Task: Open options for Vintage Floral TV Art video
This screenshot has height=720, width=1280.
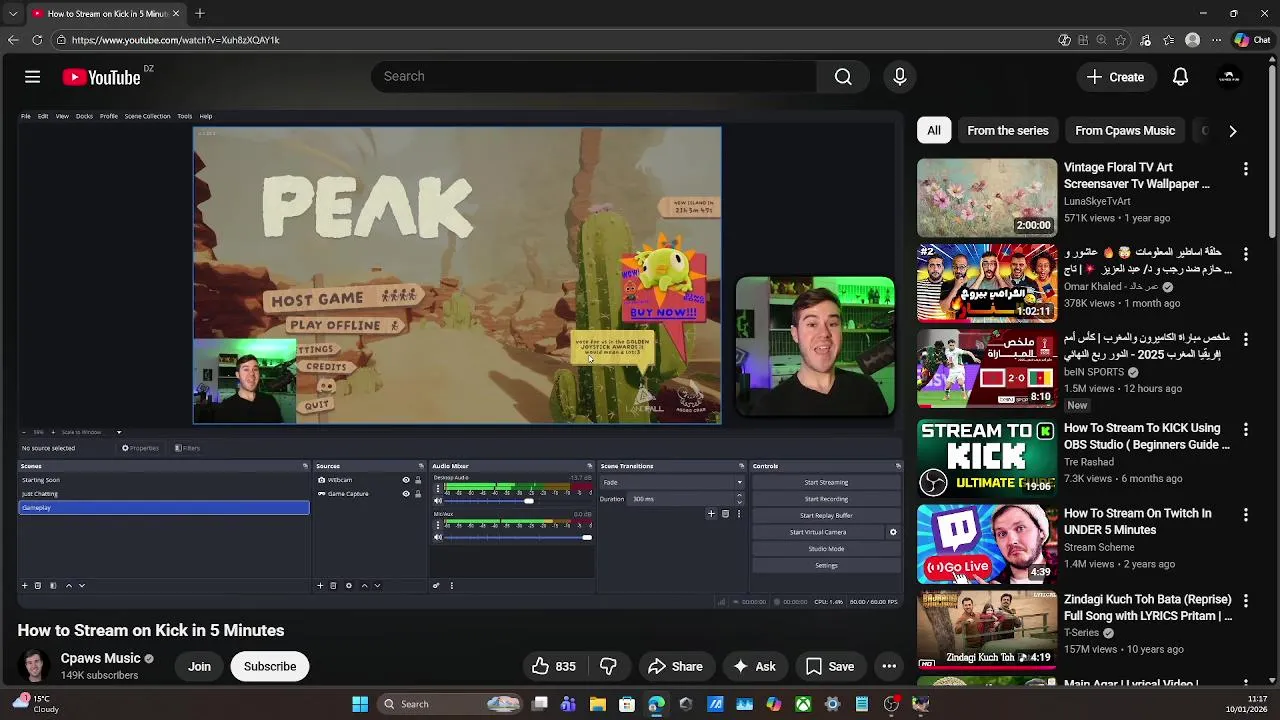Action: [1245, 169]
